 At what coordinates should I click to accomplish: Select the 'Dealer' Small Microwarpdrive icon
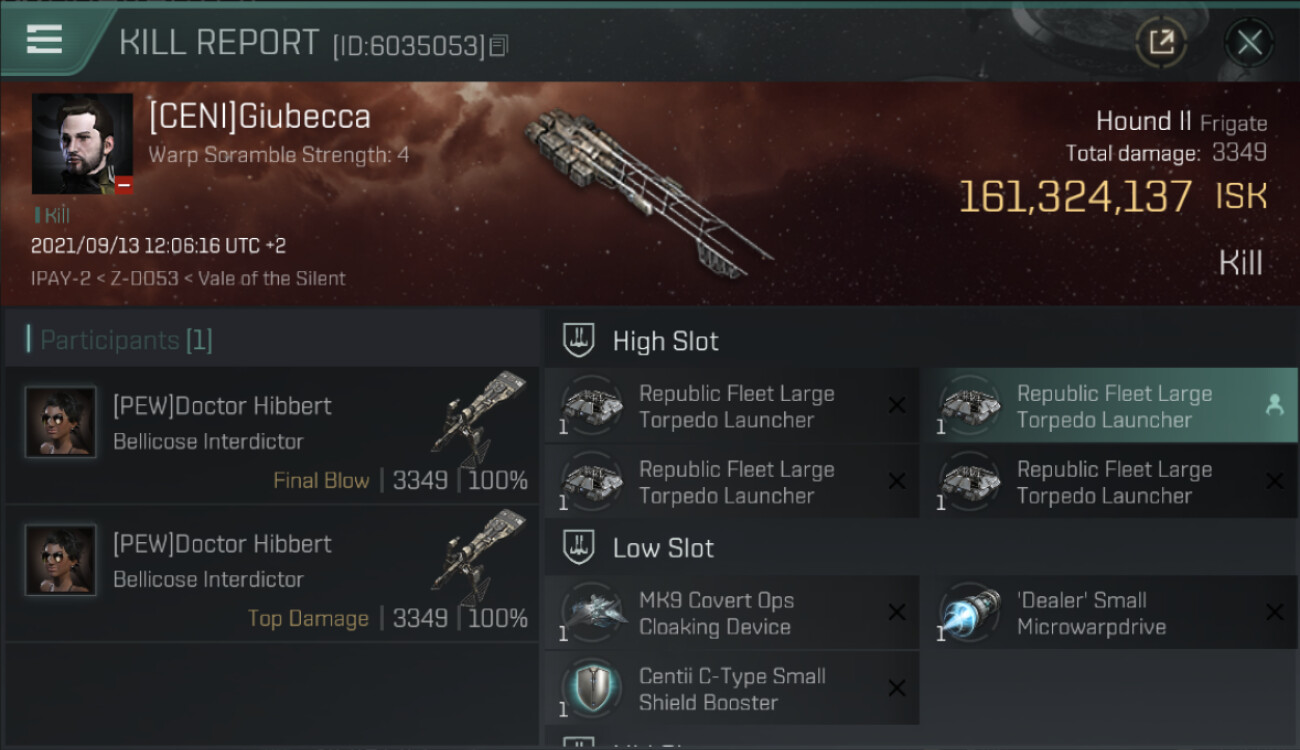[969, 612]
